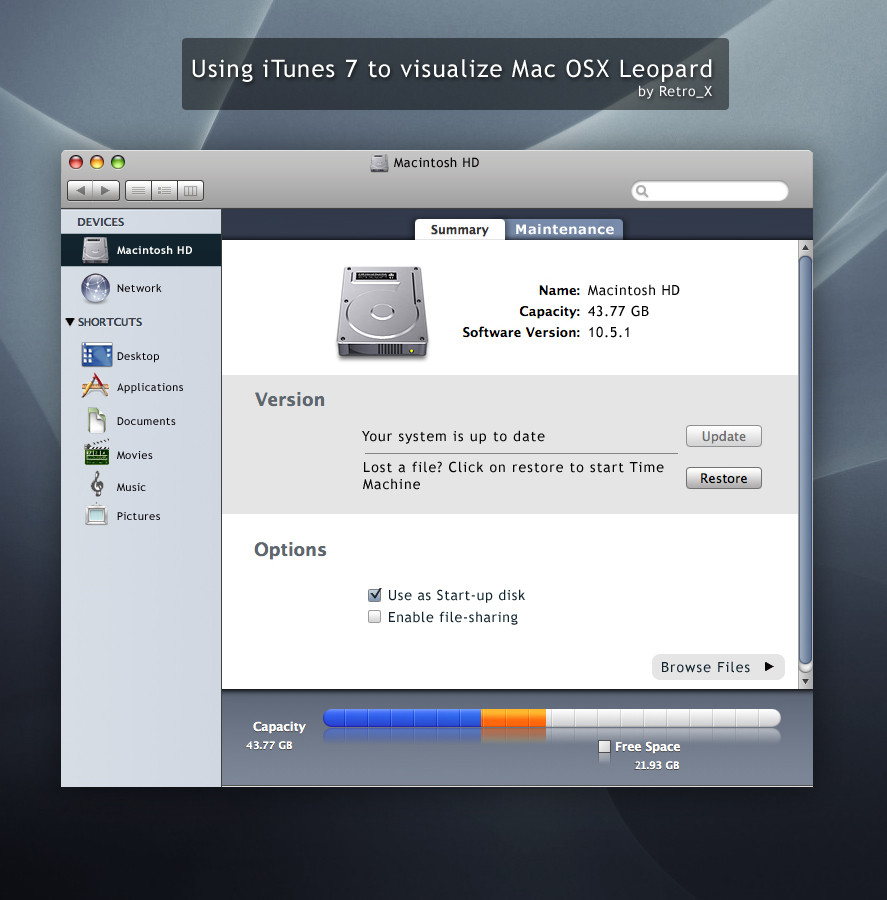Image resolution: width=887 pixels, height=900 pixels.
Task: Select the Music label in sidebar
Action: pyautogui.click(x=131, y=487)
